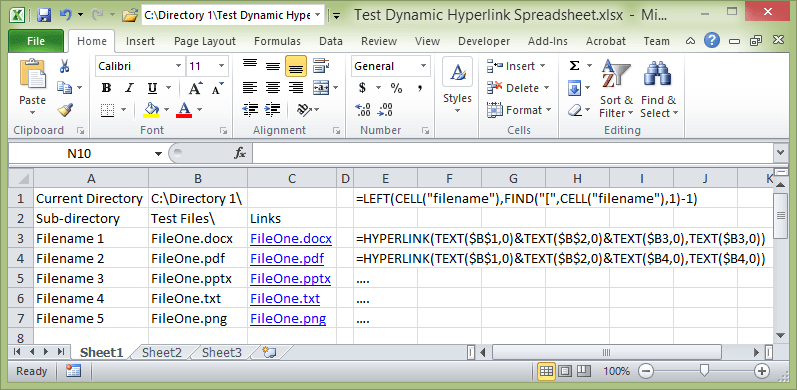The width and height of the screenshot is (797, 390).
Task: Open the Styles gallery button
Action: [457, 85]
